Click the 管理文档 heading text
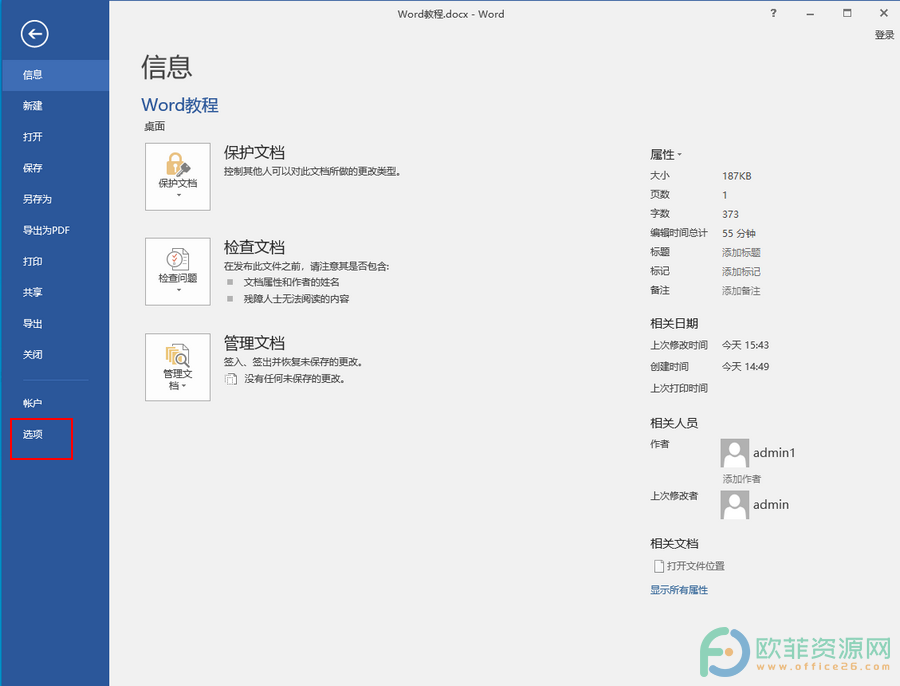Viewport: 900px width, 686px height. tap(254, 343)
